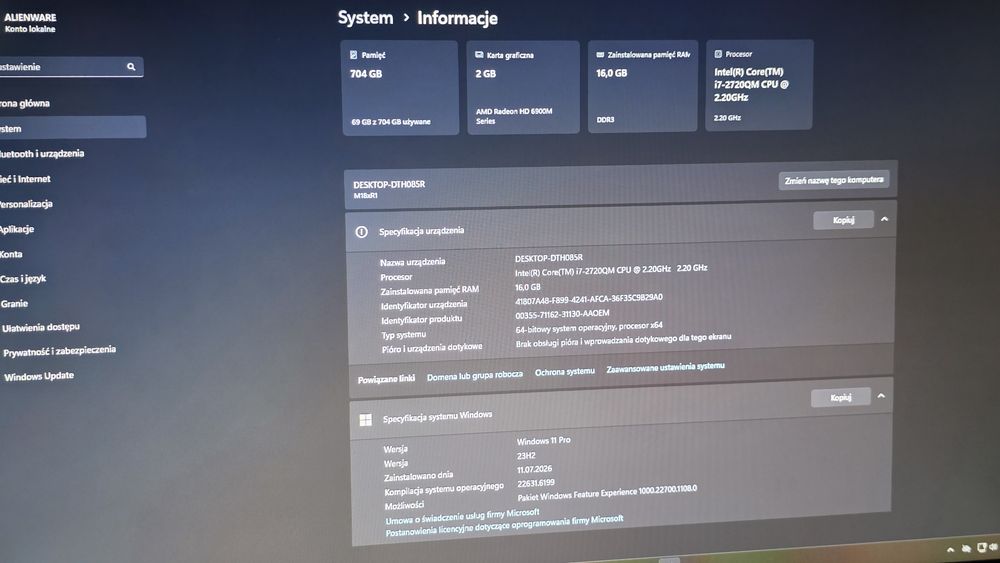This screenshot has width=1000, height=563.
Task: Click the Windows logo beside Specyfikacja systemu Windows
Action: (x=365, y=420)
